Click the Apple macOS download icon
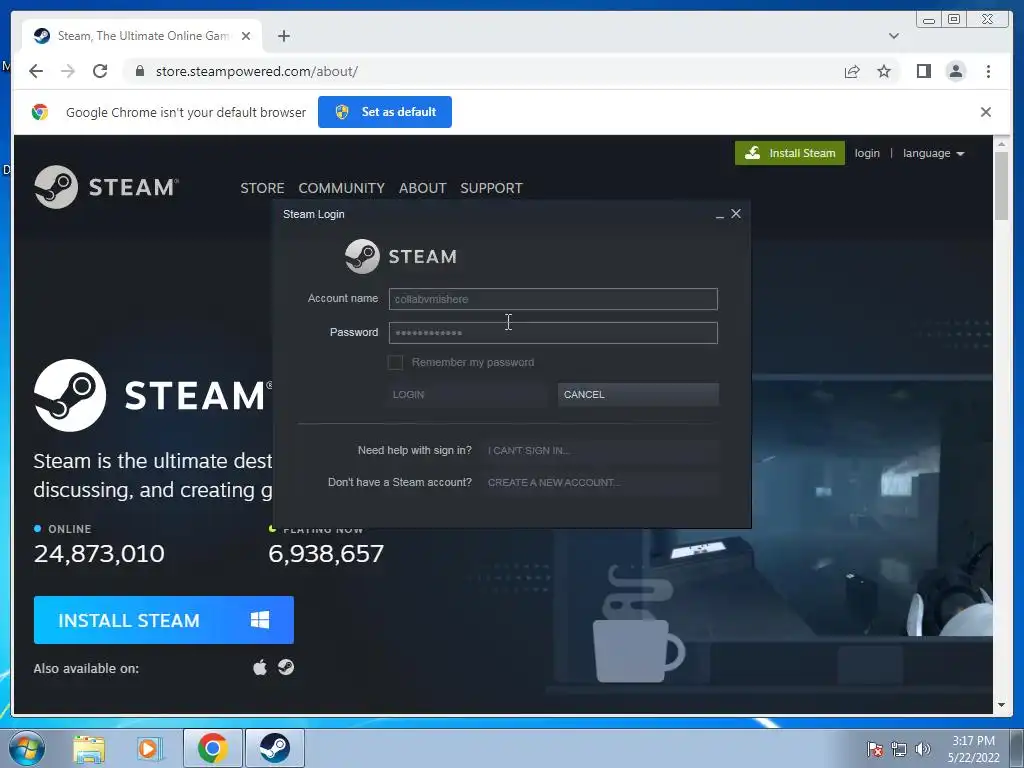The image size is (1024, 768). 260,667
